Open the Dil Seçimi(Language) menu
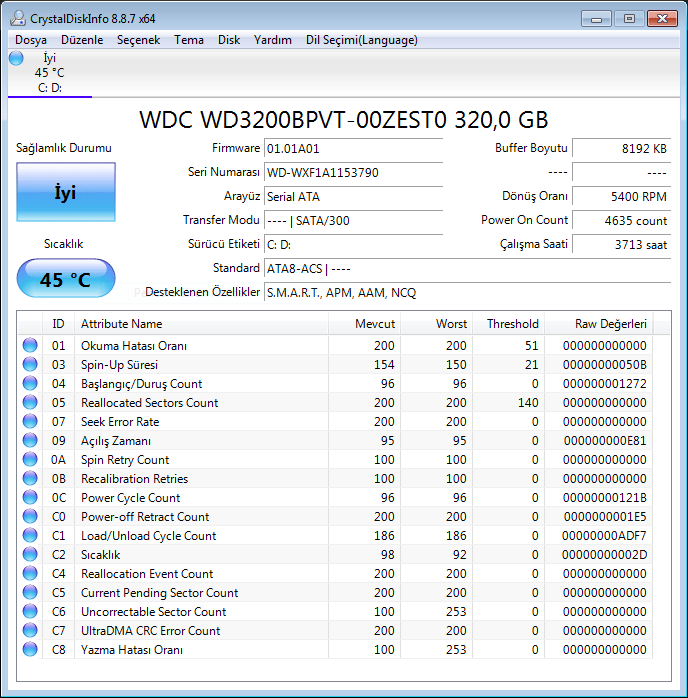Image resolution: width=688 pixels, height=698 pixels. (x=361, y=40)
